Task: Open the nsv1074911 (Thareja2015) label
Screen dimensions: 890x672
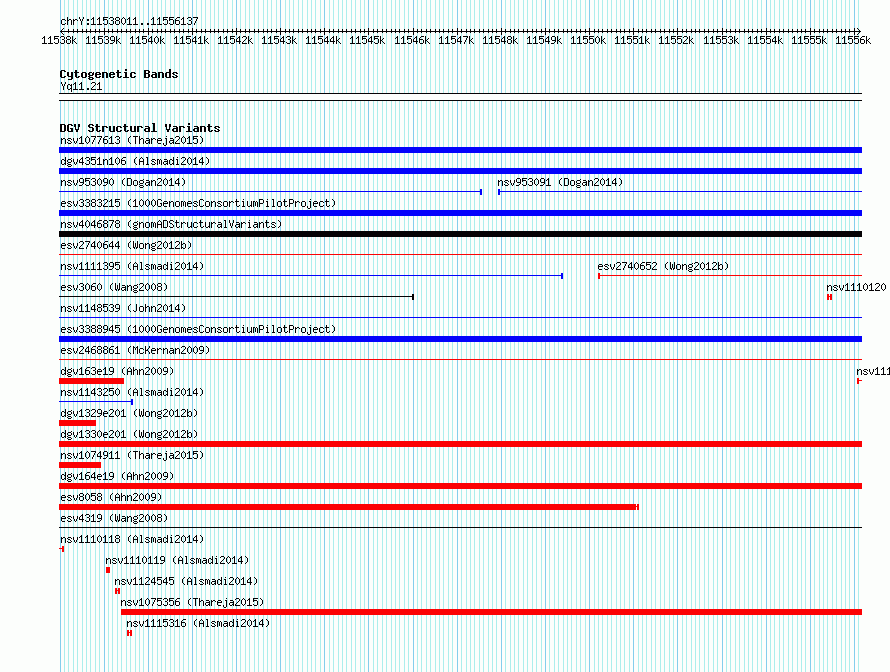Action: (x=132, y=455)
